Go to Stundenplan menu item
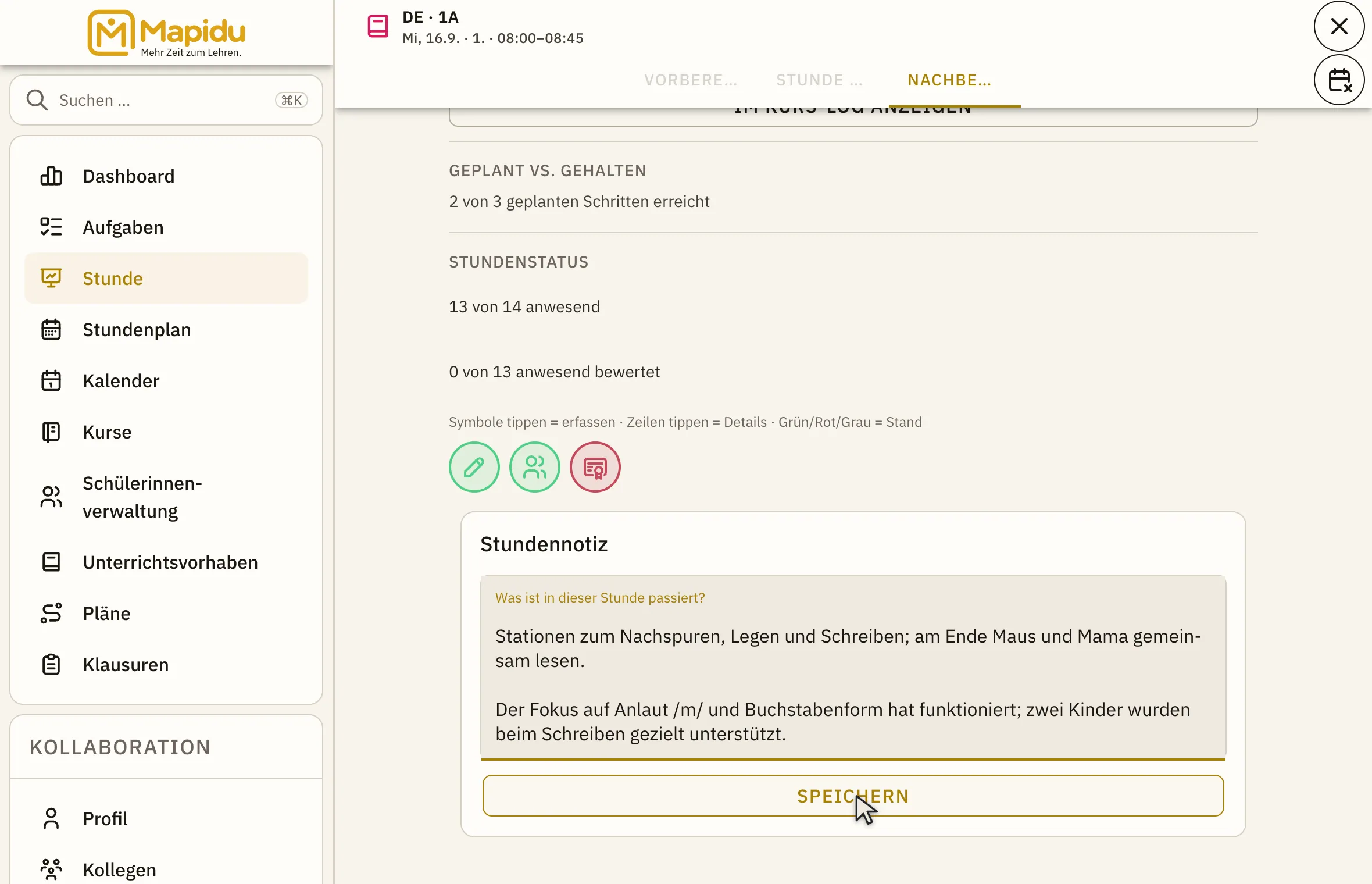1372x884 pixels. (x=166, y=329)
